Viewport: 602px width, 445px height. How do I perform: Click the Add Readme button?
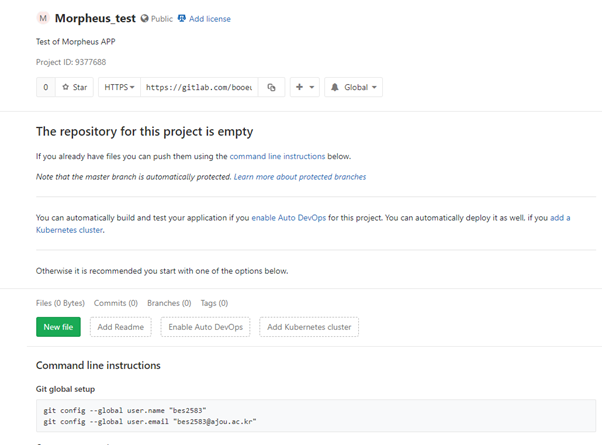pos(121,327)
